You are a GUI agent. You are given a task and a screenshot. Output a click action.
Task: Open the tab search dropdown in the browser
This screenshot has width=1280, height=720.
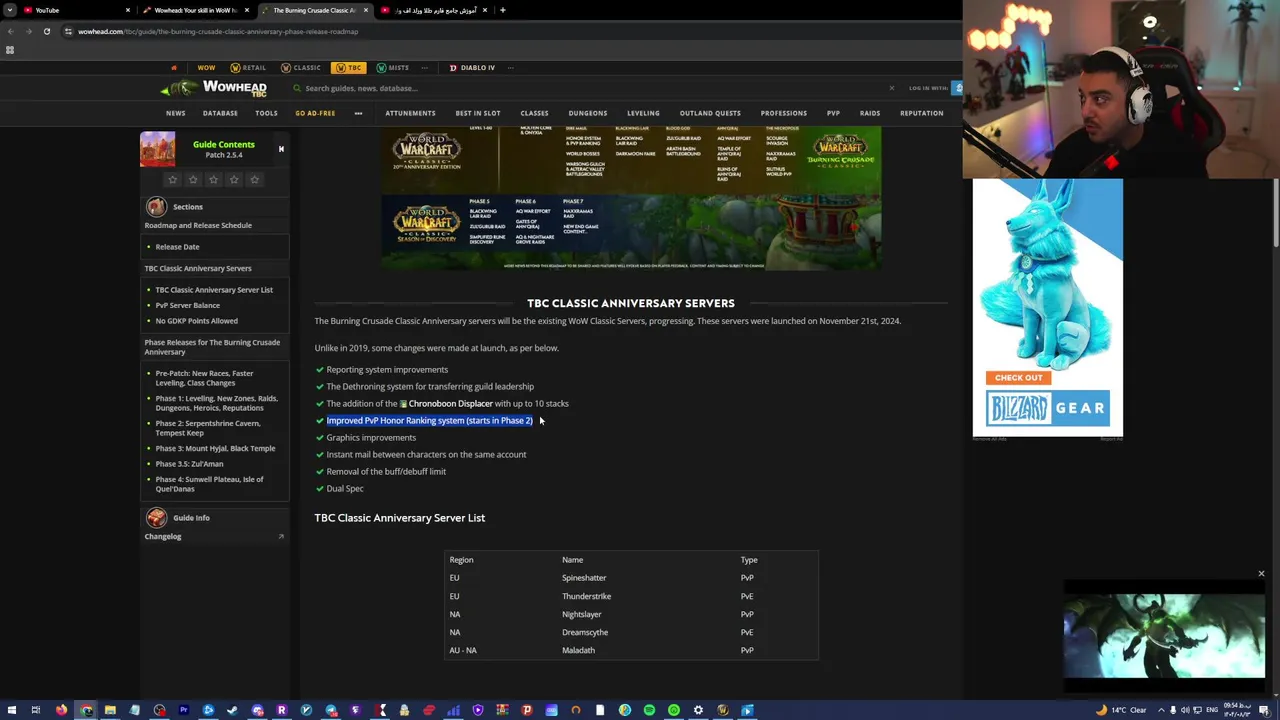coord(10,10)
